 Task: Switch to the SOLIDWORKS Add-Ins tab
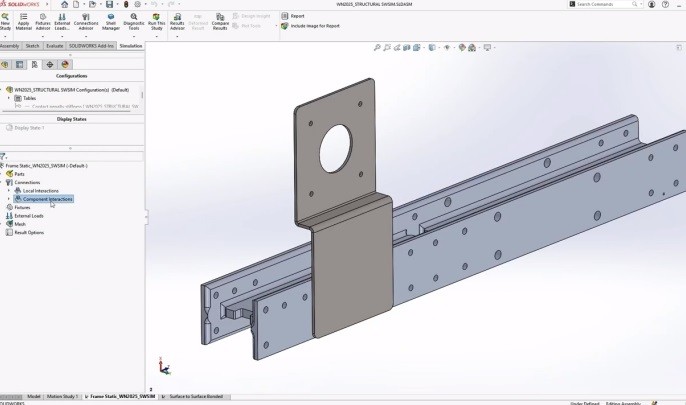pyautogui.click(x=91, y=46)
